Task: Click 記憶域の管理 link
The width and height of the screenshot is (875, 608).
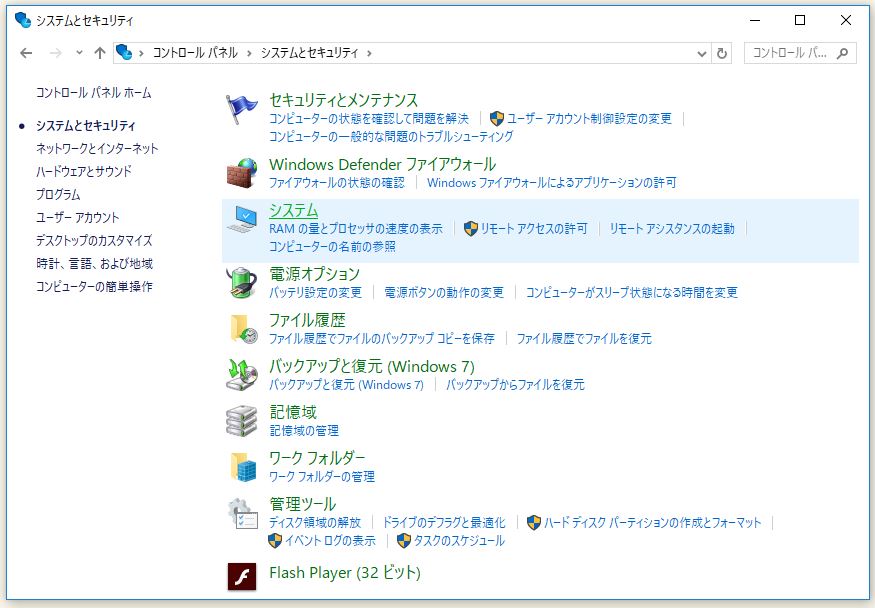Action: point(304,431)
